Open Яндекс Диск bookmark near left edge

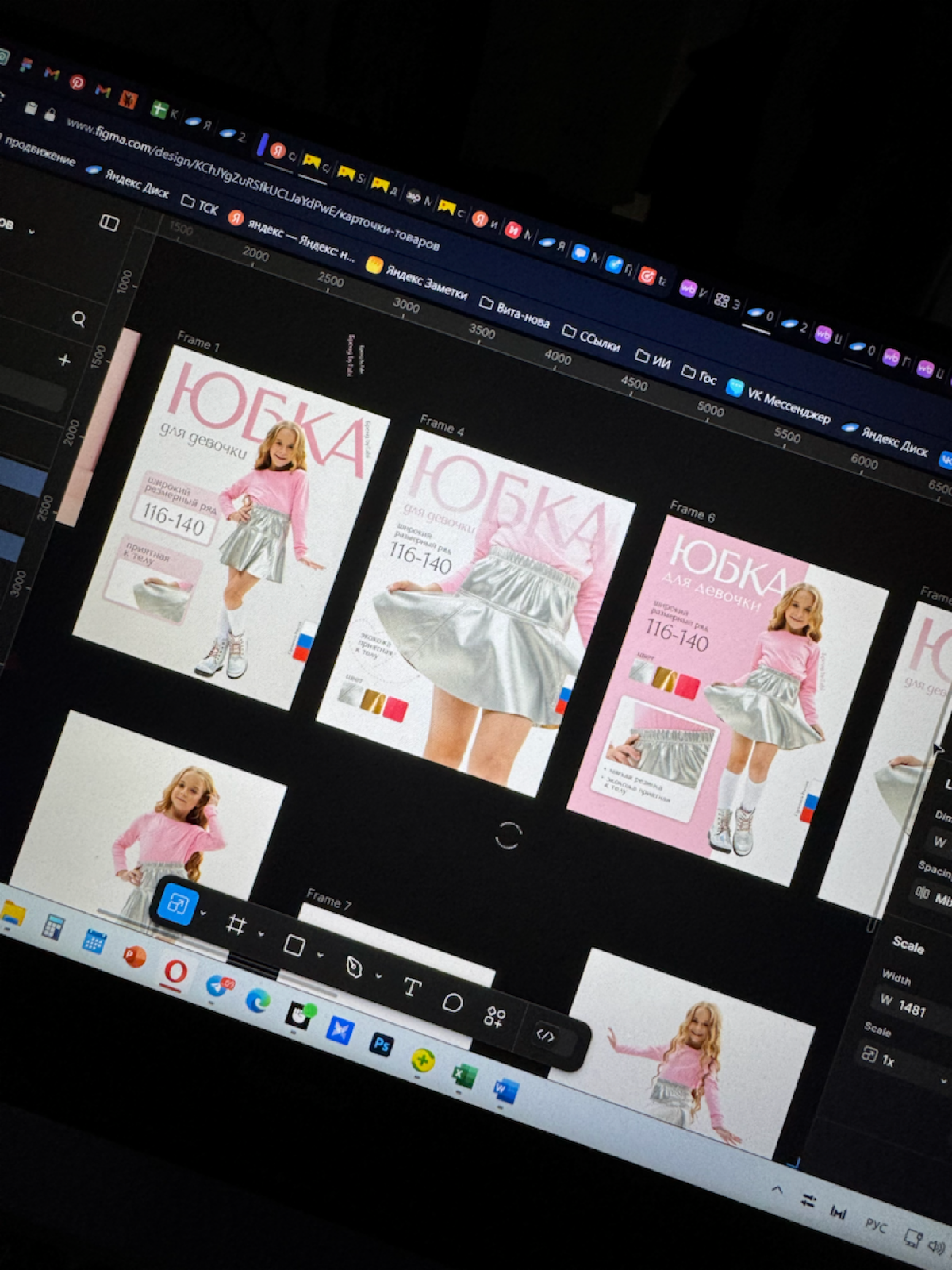(127, 183)
